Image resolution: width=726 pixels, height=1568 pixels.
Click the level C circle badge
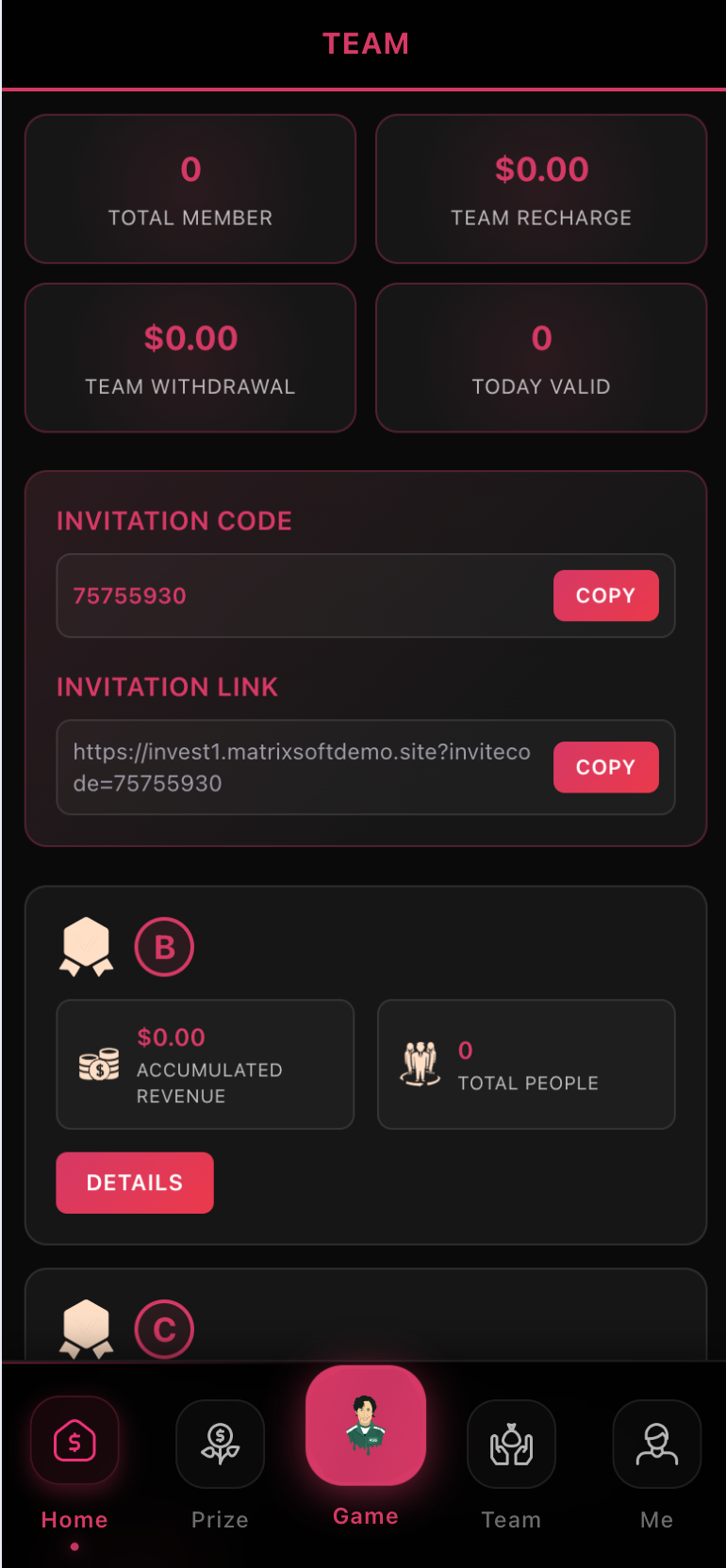[164, 1330]
